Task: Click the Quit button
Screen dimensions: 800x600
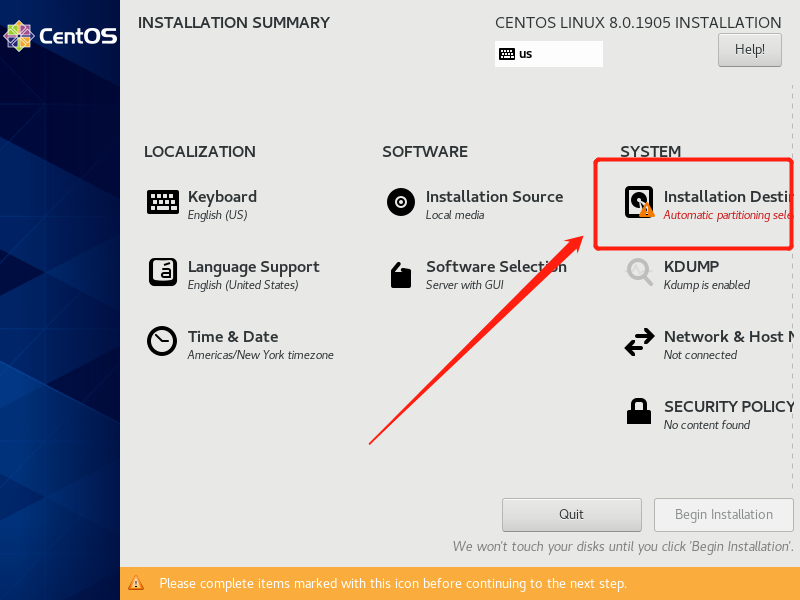Action: (x=571, y=515)
